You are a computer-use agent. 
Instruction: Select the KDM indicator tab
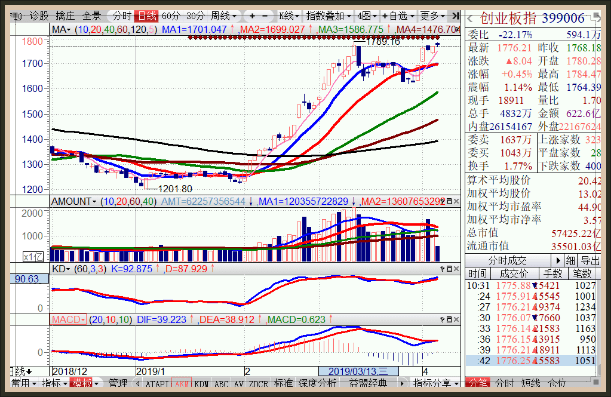202,384
